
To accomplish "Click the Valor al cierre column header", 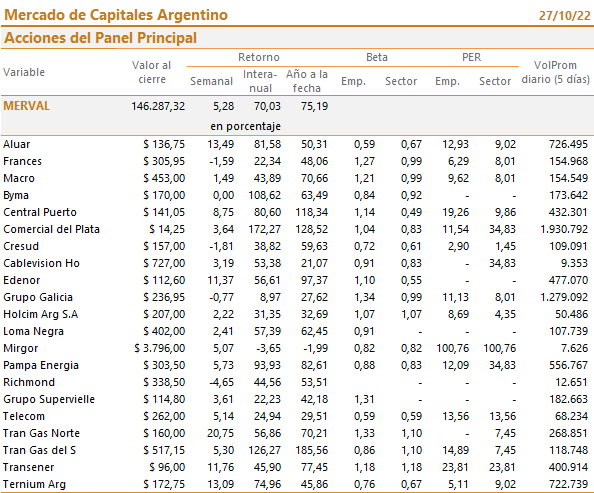I will (x=152, y=72).
